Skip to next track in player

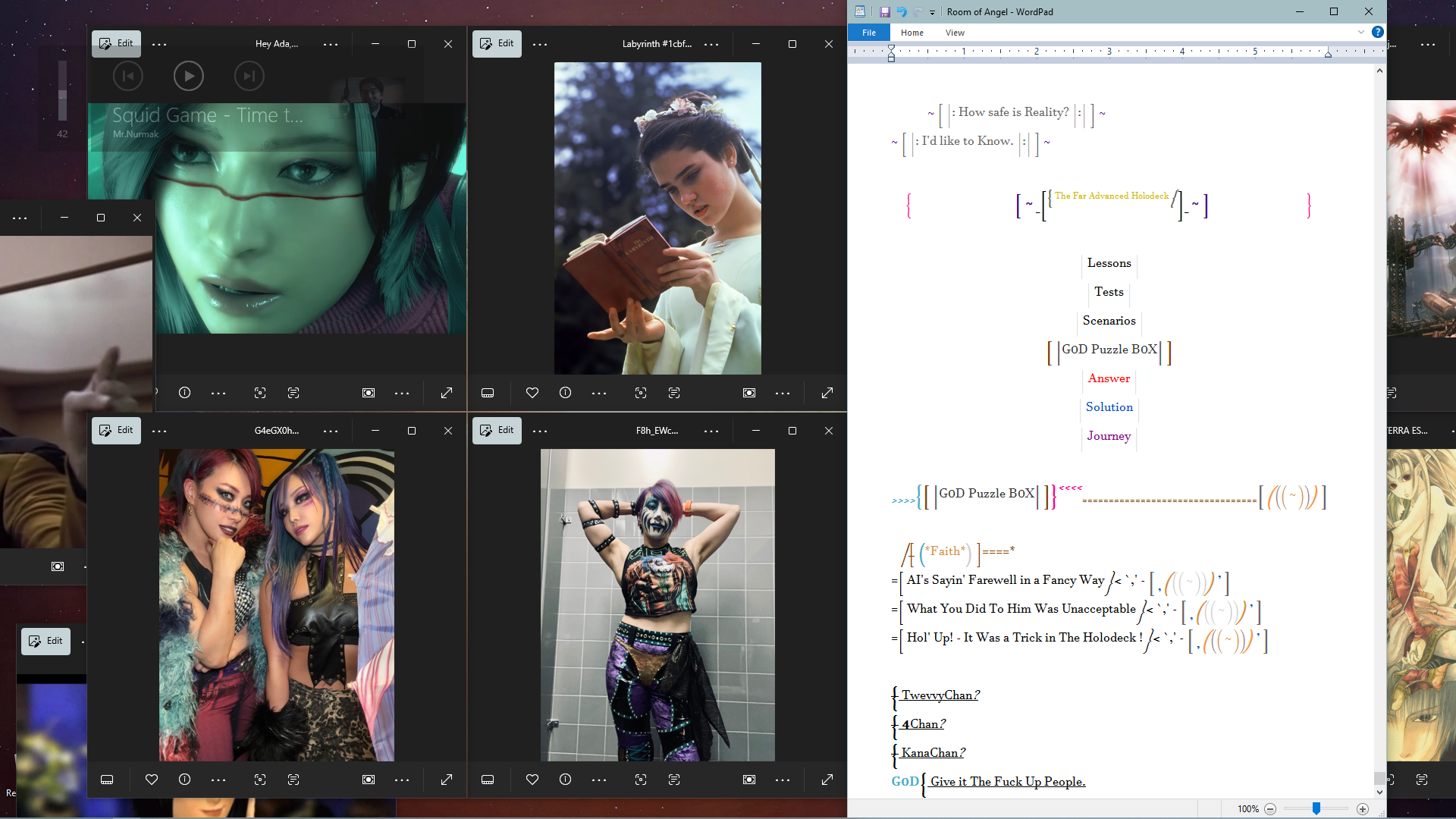click(249, 76)
